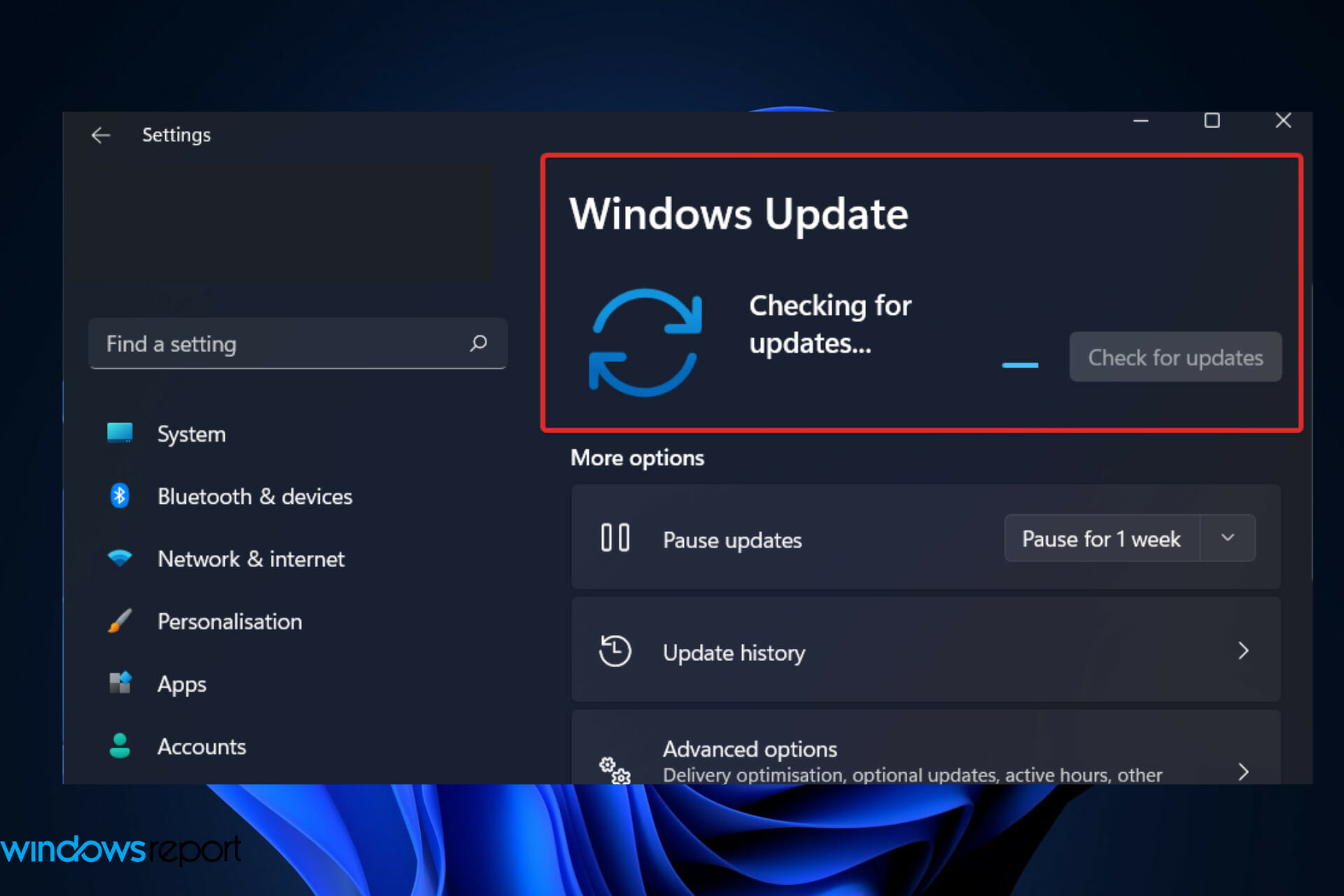
Task: Go to Network & internet settings
Action: click(251, 559)
